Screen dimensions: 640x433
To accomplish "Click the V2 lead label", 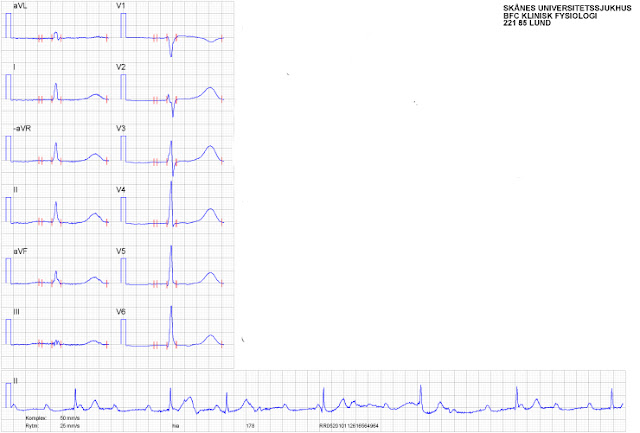I will click(x=121, y=67).
